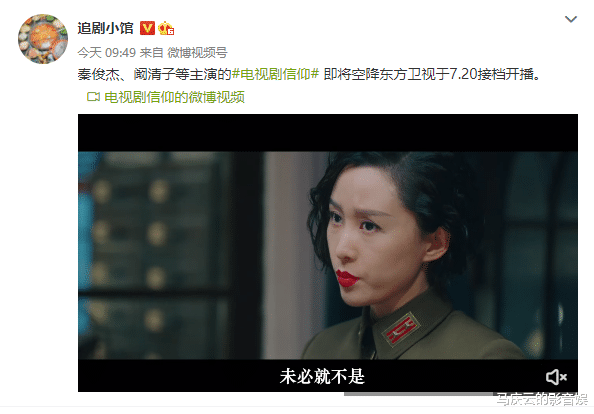The height and width of the screenshot is (414, 594).
Task: Open the 电视剧信仰的微博视频 link
Action: (x=174, y=97)
